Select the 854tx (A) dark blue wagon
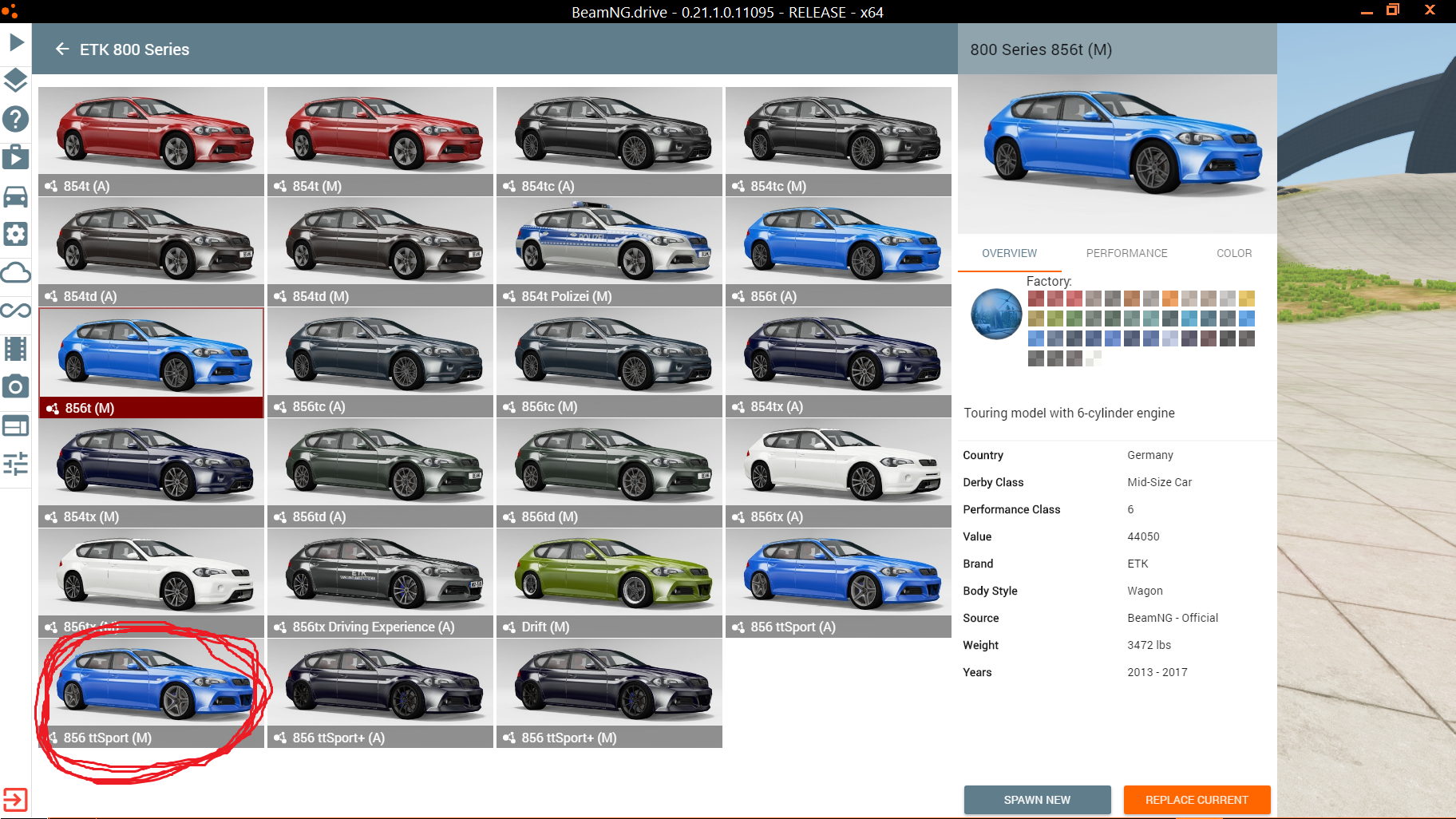1456x819 pixels. pos(838,362)
